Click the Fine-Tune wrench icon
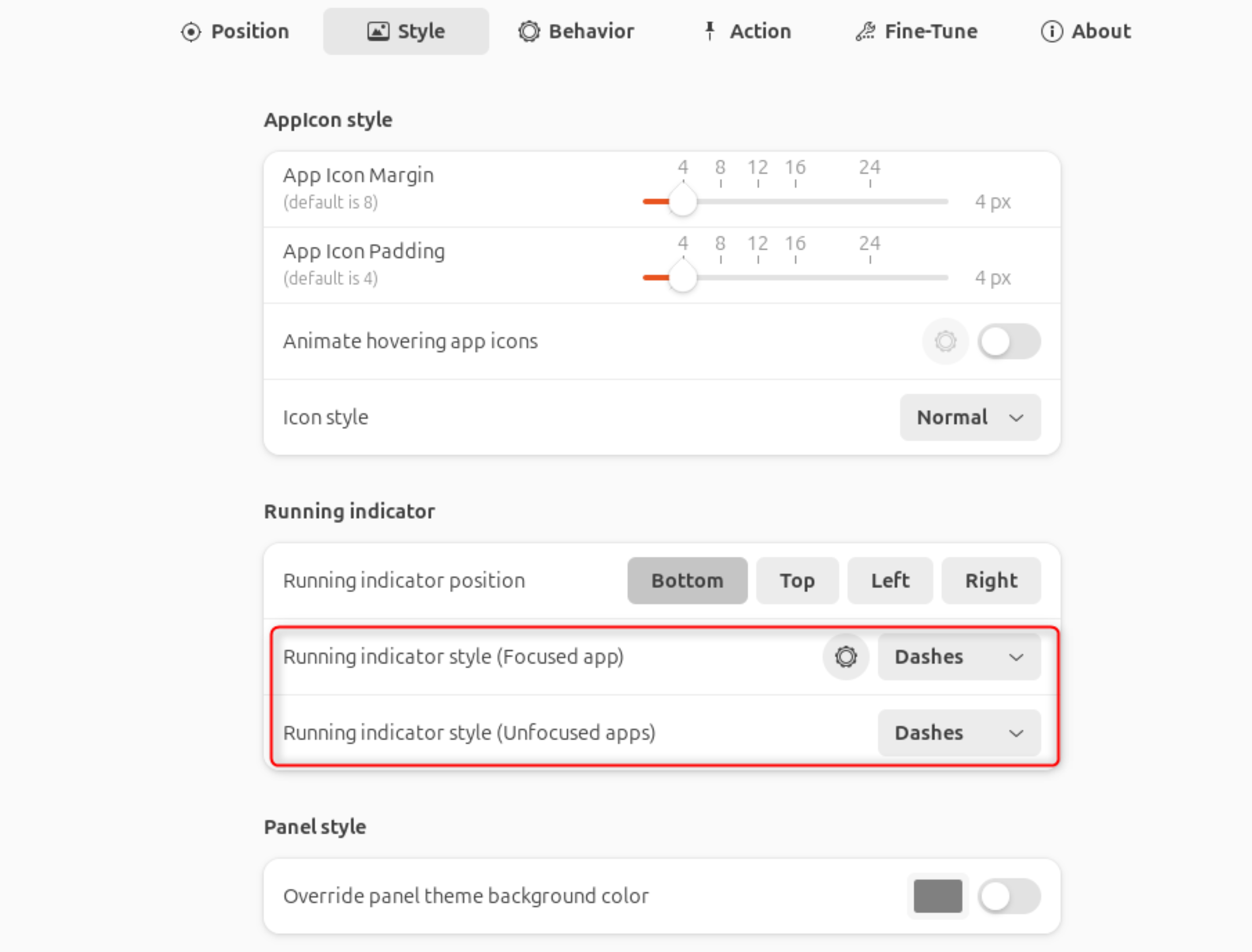 862,31
